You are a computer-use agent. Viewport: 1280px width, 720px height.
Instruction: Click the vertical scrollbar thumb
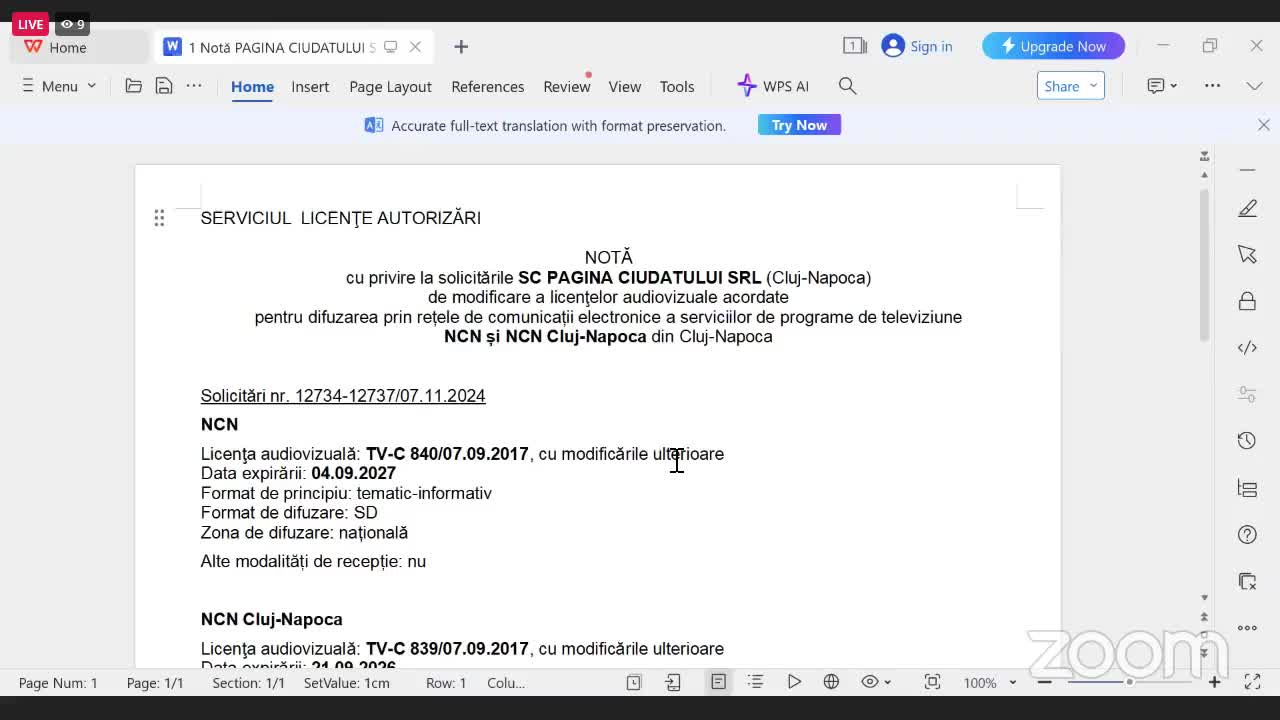point(1204,265)
